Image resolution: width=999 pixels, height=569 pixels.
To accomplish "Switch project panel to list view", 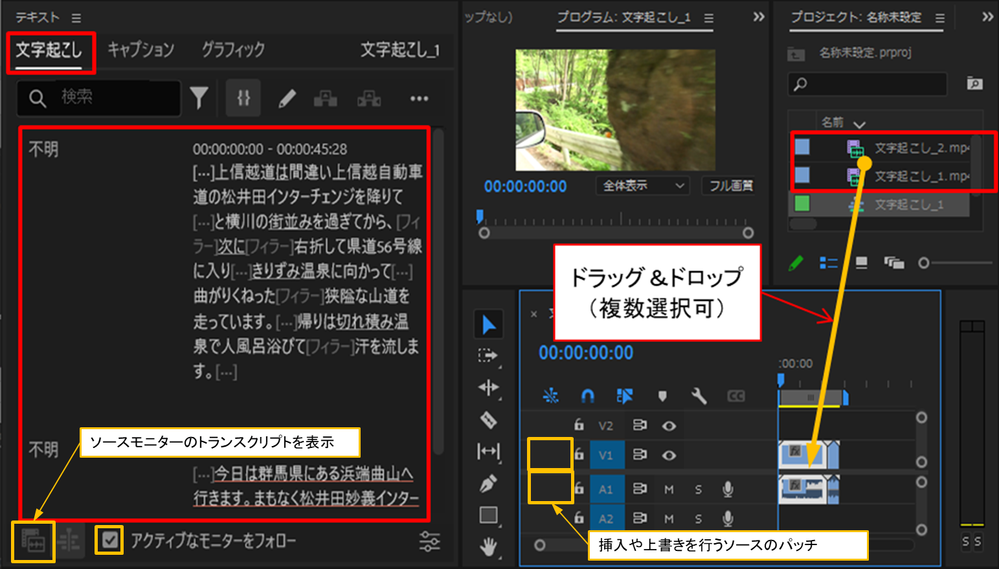I will [828, 263].
